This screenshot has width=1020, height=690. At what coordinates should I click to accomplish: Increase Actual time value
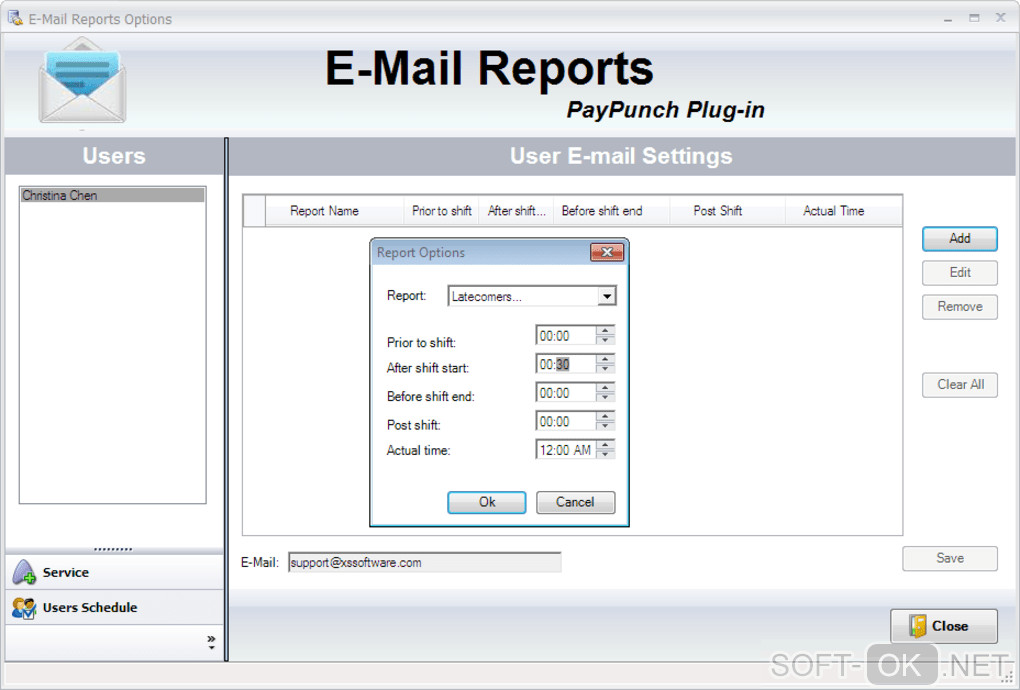point(605,445)
